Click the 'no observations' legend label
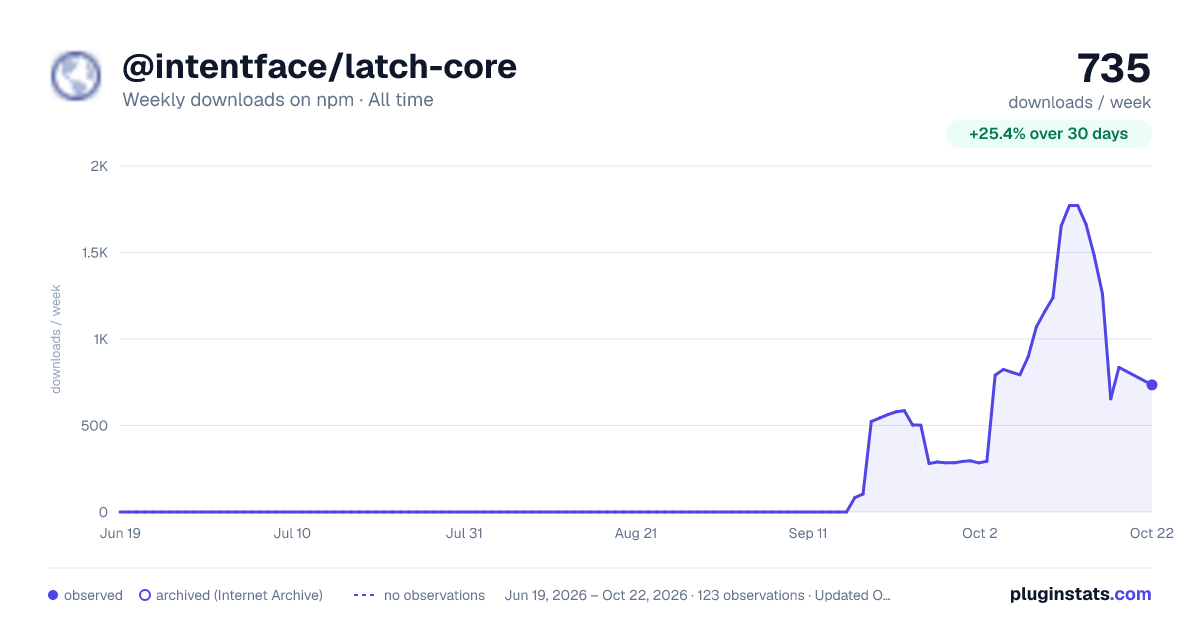The height and width of the screenshot is (630, 1200). pyautogui.click(x=434, y=595)
